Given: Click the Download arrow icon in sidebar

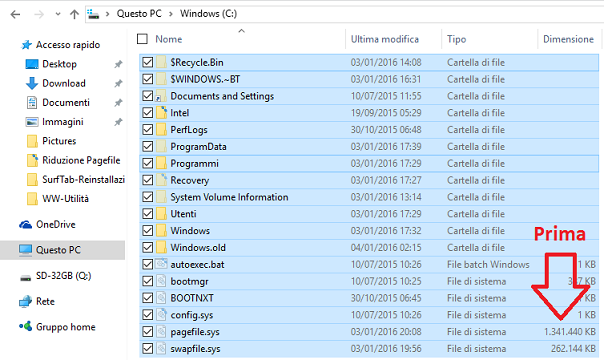Looking at the screenshot, I should point(32,83).
